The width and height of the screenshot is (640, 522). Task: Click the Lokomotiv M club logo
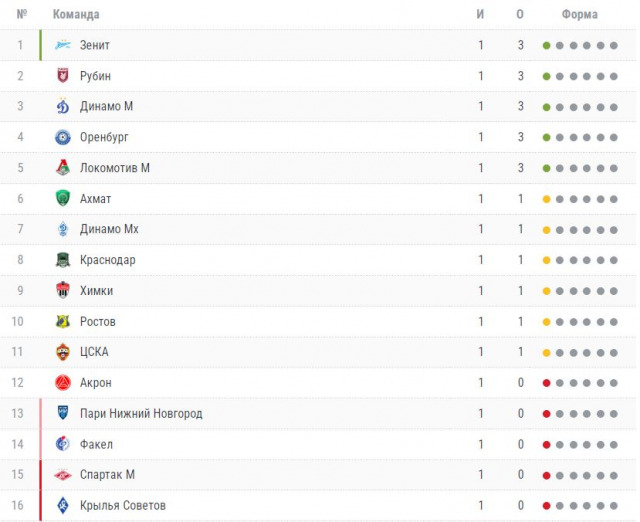click(63, 168)
